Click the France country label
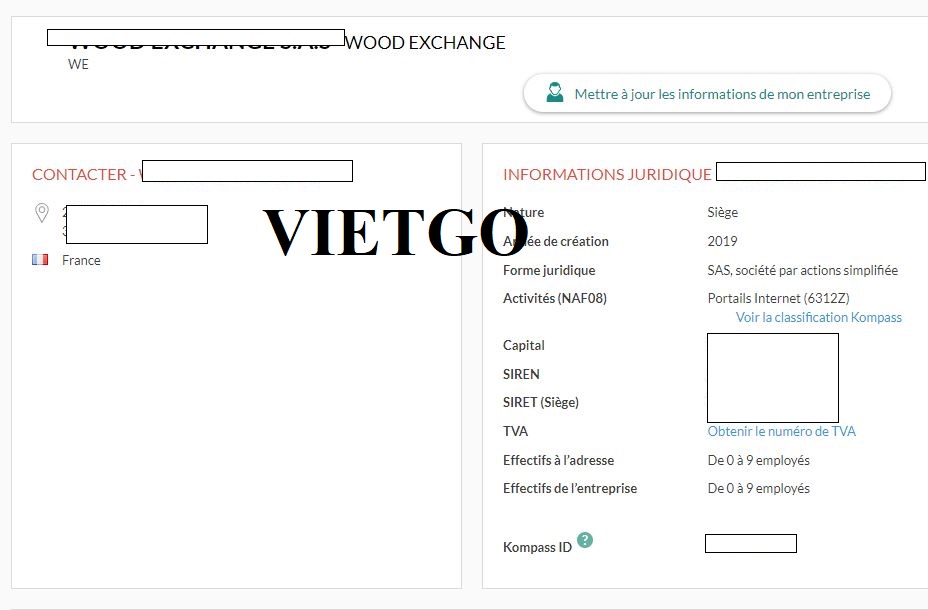 (81, 260)
